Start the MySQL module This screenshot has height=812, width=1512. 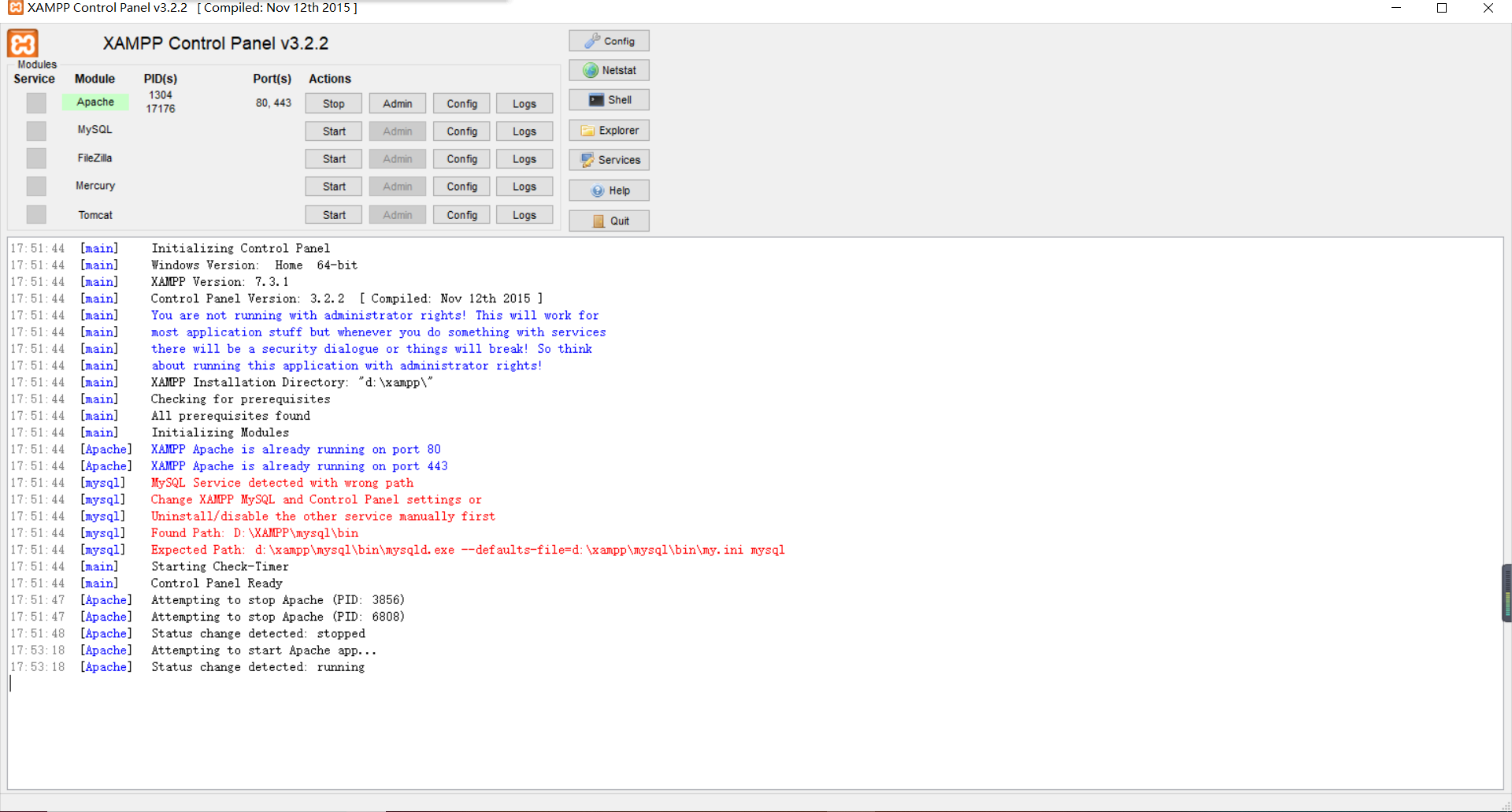click(x=334, y=132)
